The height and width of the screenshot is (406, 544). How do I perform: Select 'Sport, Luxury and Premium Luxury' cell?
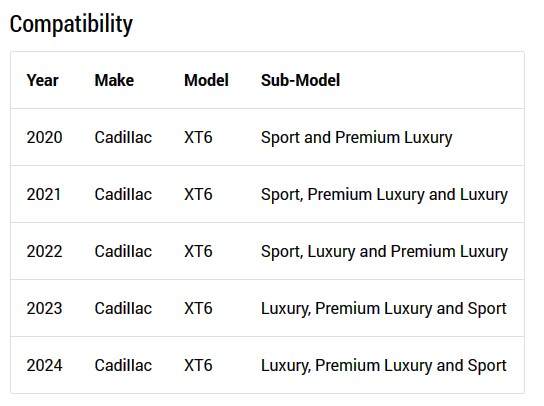[384, 252]
